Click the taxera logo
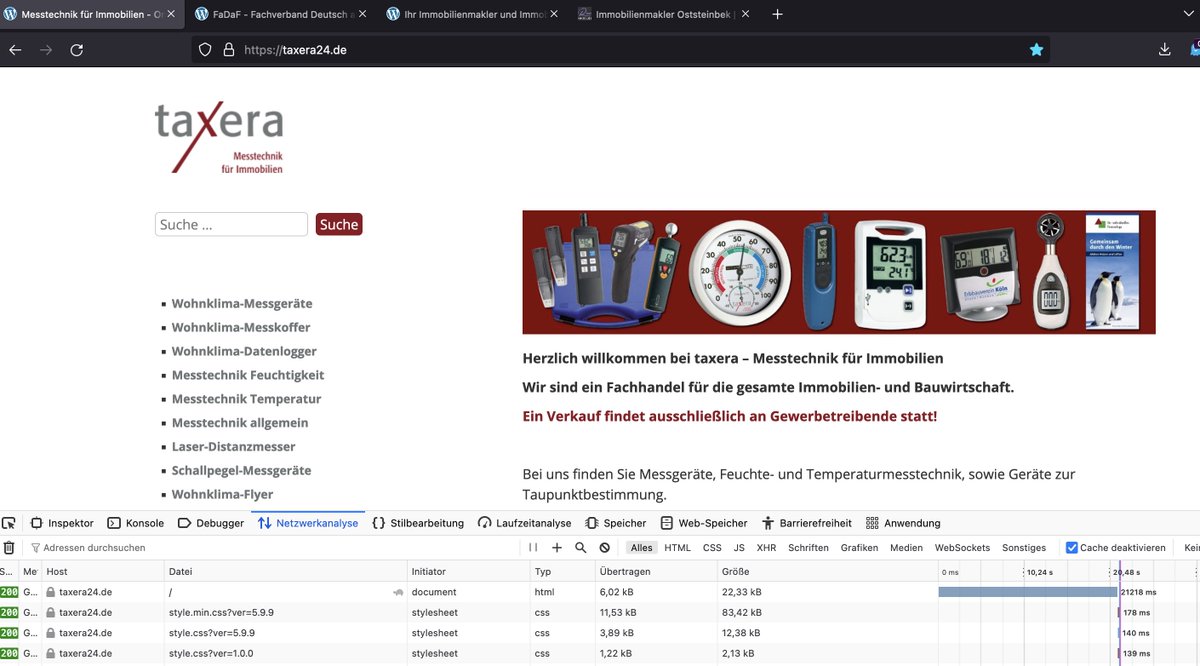 219,137
